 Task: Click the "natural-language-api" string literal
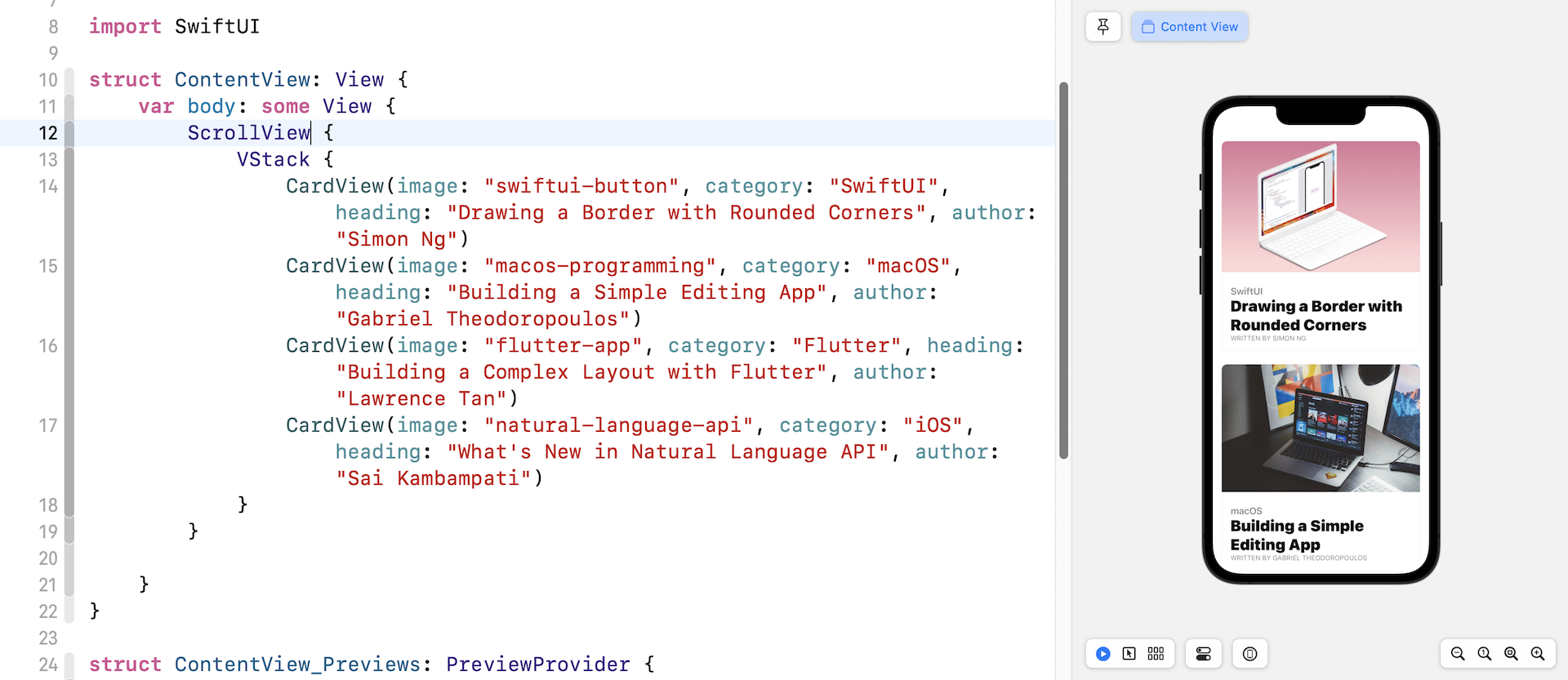point(619,425)
